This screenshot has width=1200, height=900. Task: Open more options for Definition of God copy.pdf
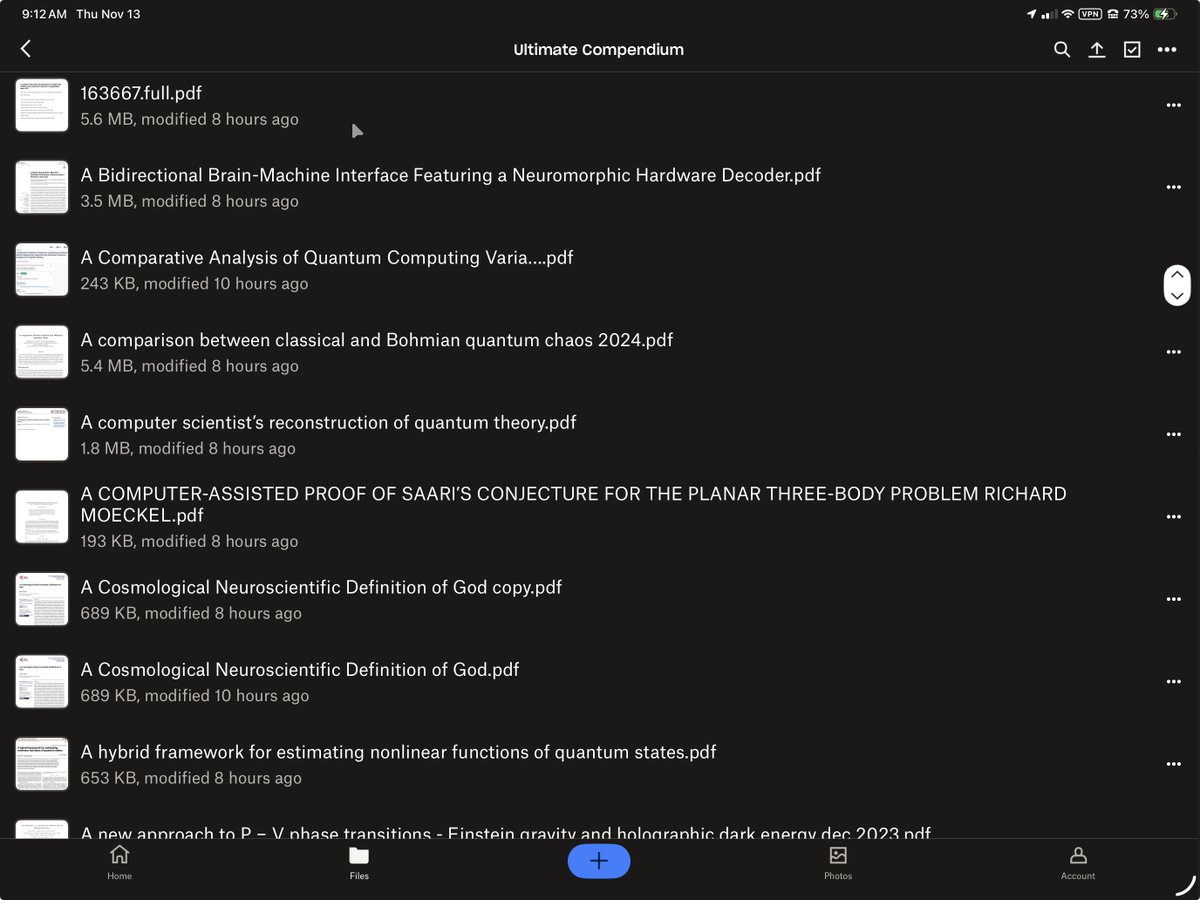pos(1173,599)
